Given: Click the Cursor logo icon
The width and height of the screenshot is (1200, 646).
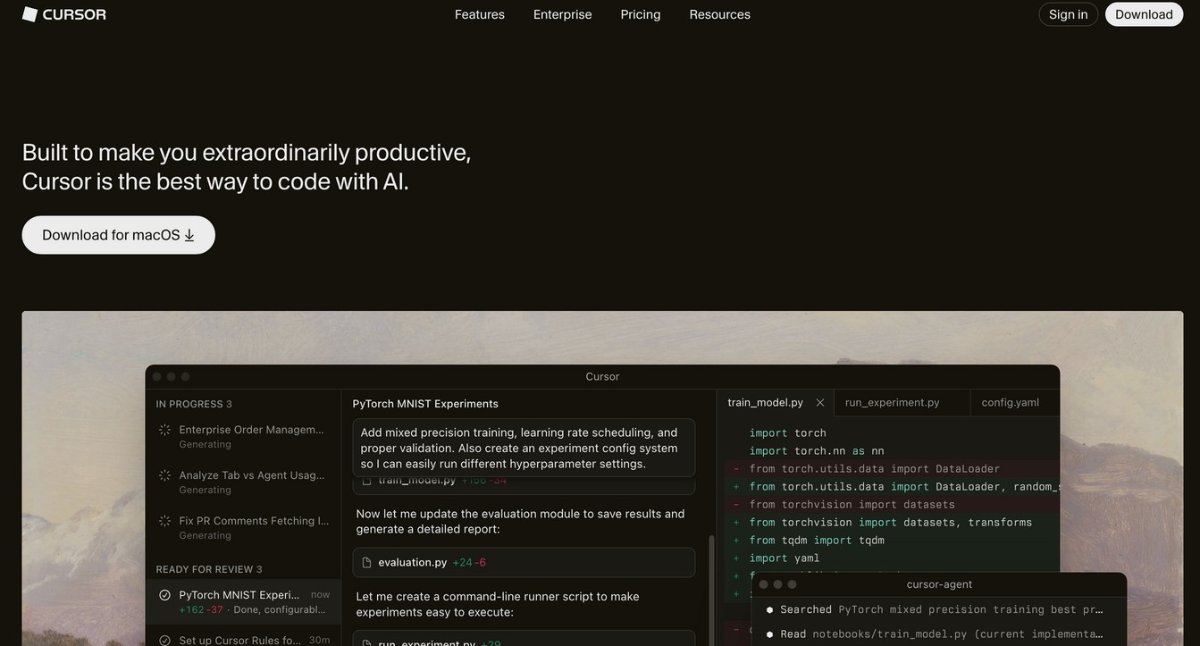Looking at the screenshot, I should 30,14.
